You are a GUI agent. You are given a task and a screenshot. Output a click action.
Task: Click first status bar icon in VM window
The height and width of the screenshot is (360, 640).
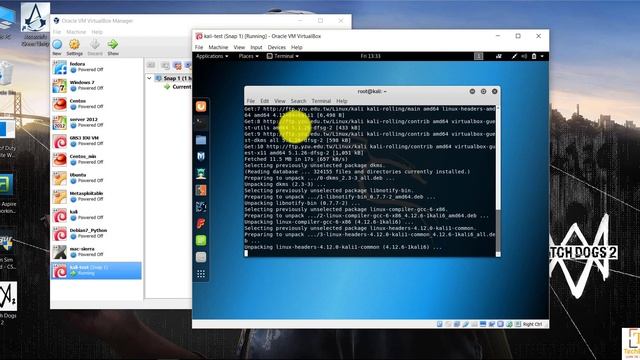(x=440, y=324)
